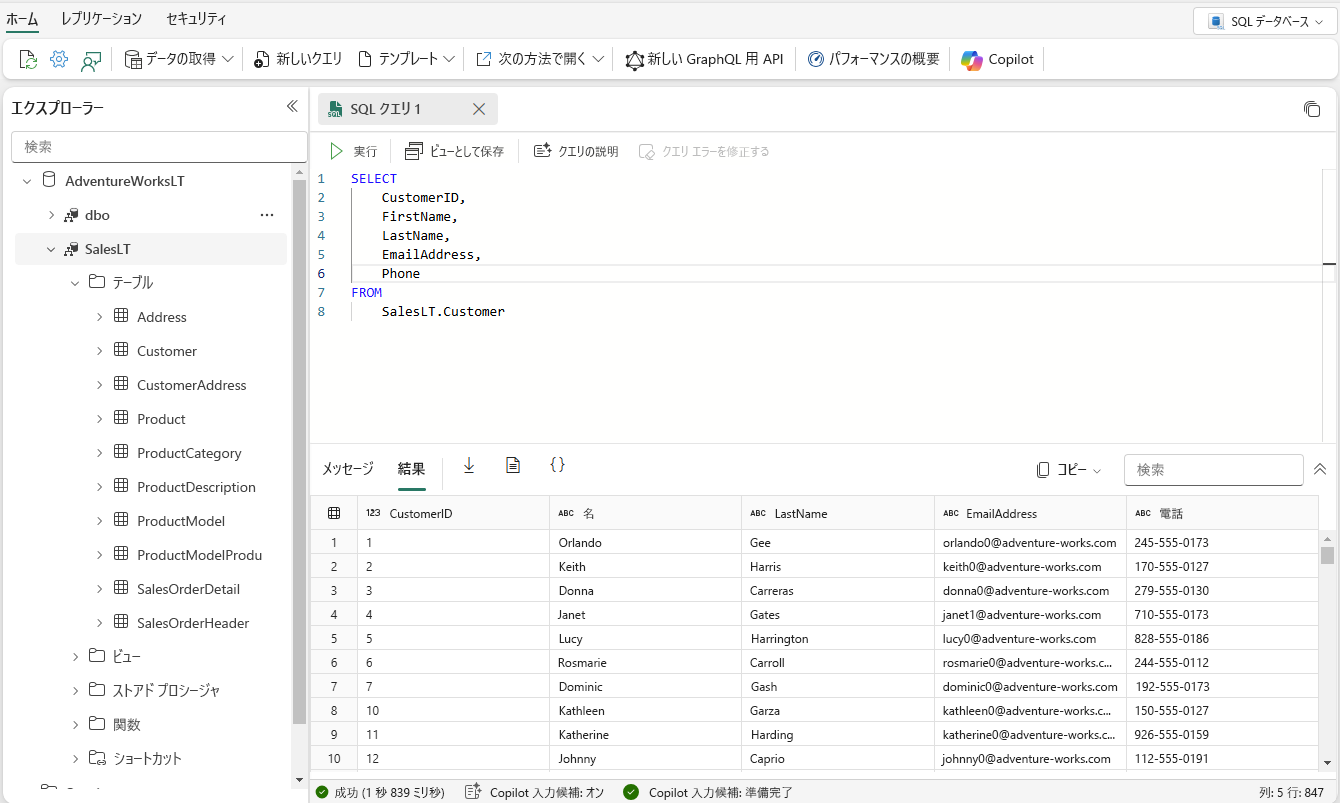Download results with the arrow icon
1340x803 pixels.
coord(469,465)
